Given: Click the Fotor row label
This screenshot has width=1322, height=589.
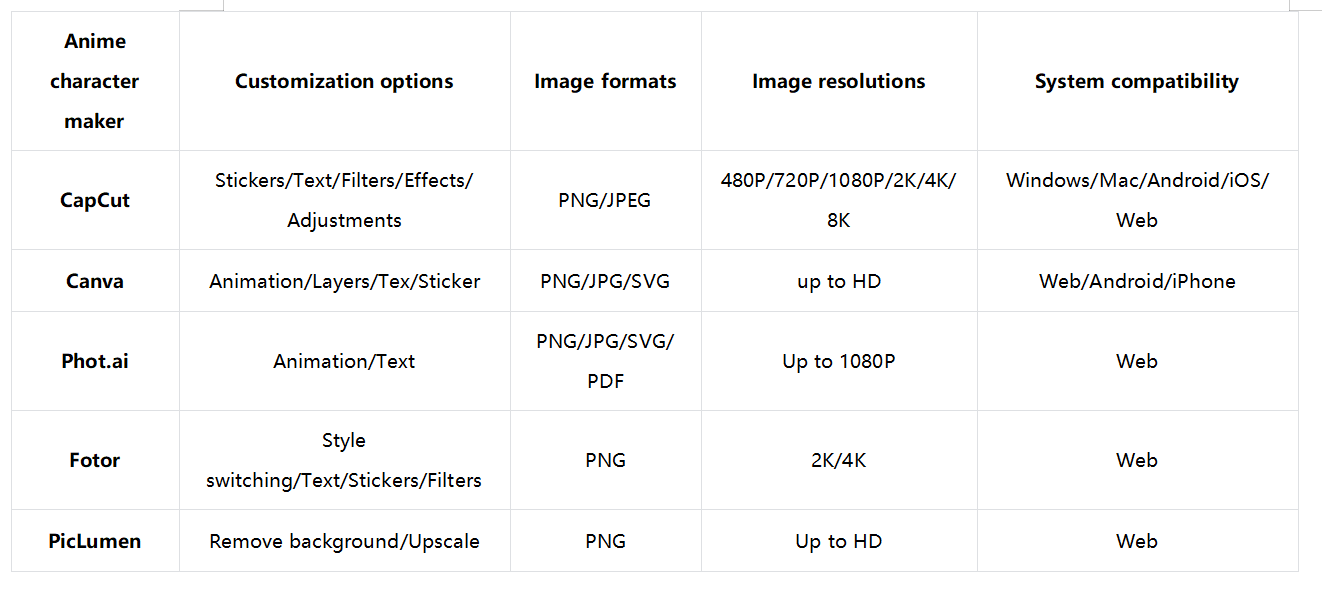Looking at the screenshot, I should 95,460.
